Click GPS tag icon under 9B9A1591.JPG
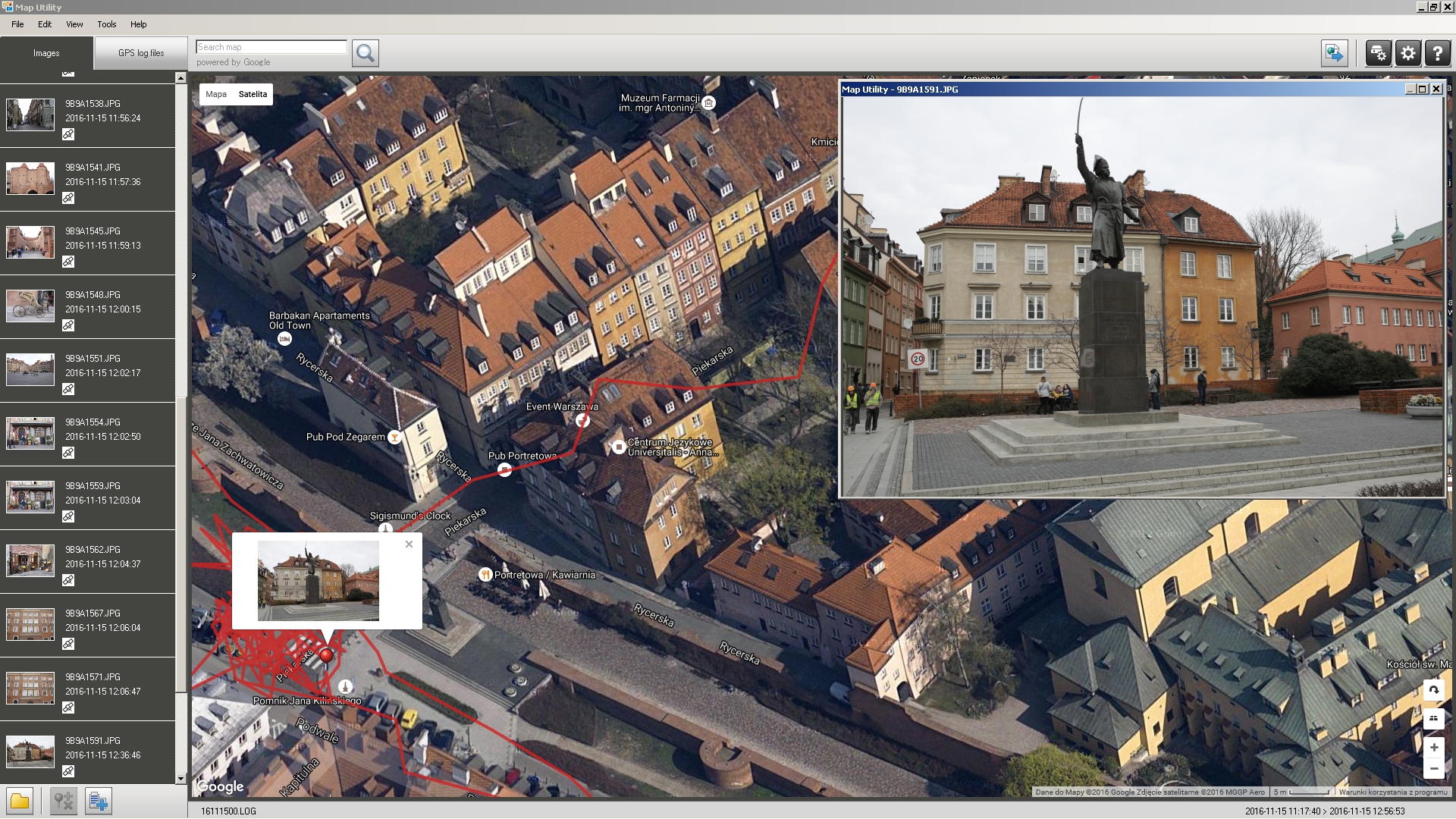 click(68, 771)
